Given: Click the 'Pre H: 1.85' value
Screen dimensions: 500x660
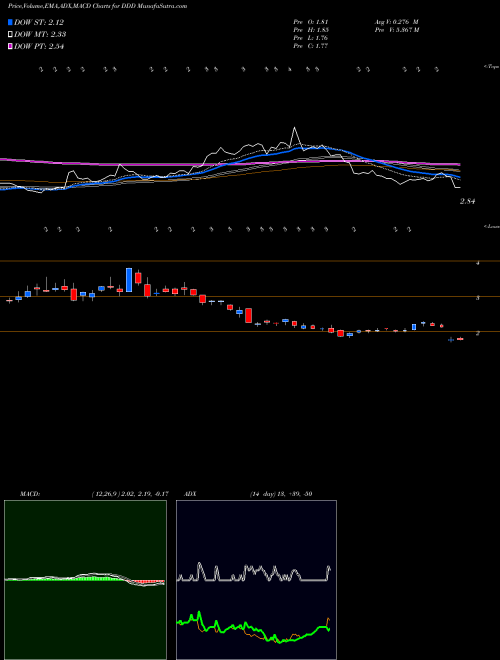Looking at the screenshot, I should (x=311, y=30).
